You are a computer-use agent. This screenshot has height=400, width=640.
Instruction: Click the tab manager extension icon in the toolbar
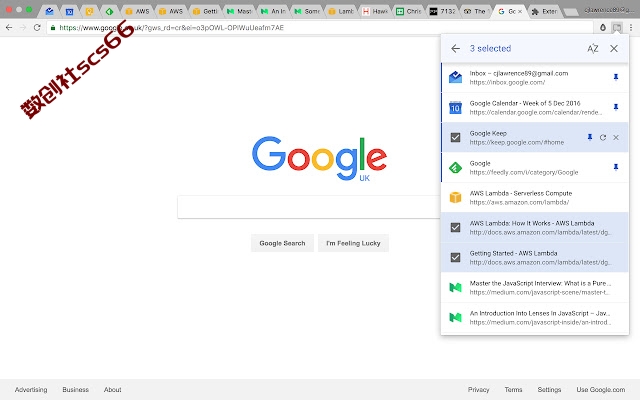[617, 28]
